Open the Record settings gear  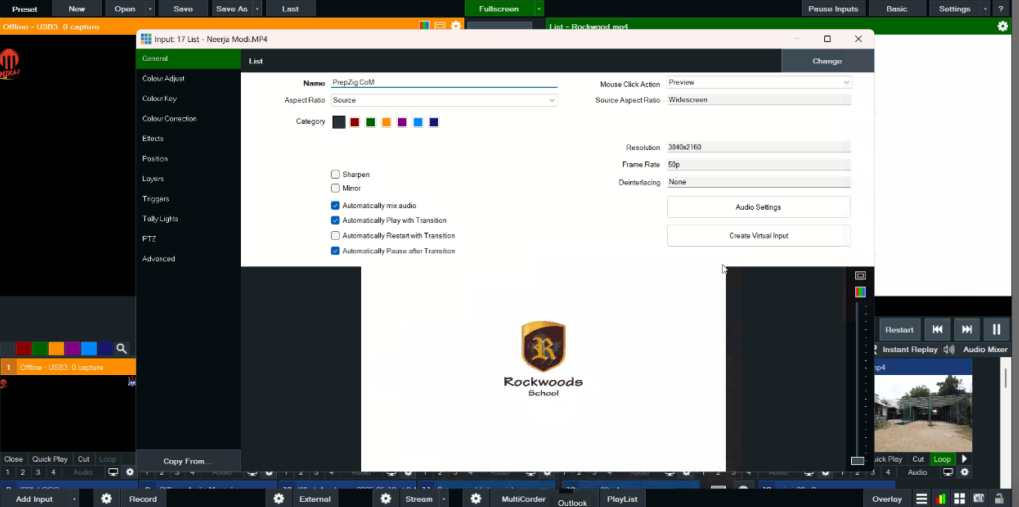click(x=106, y=499)
